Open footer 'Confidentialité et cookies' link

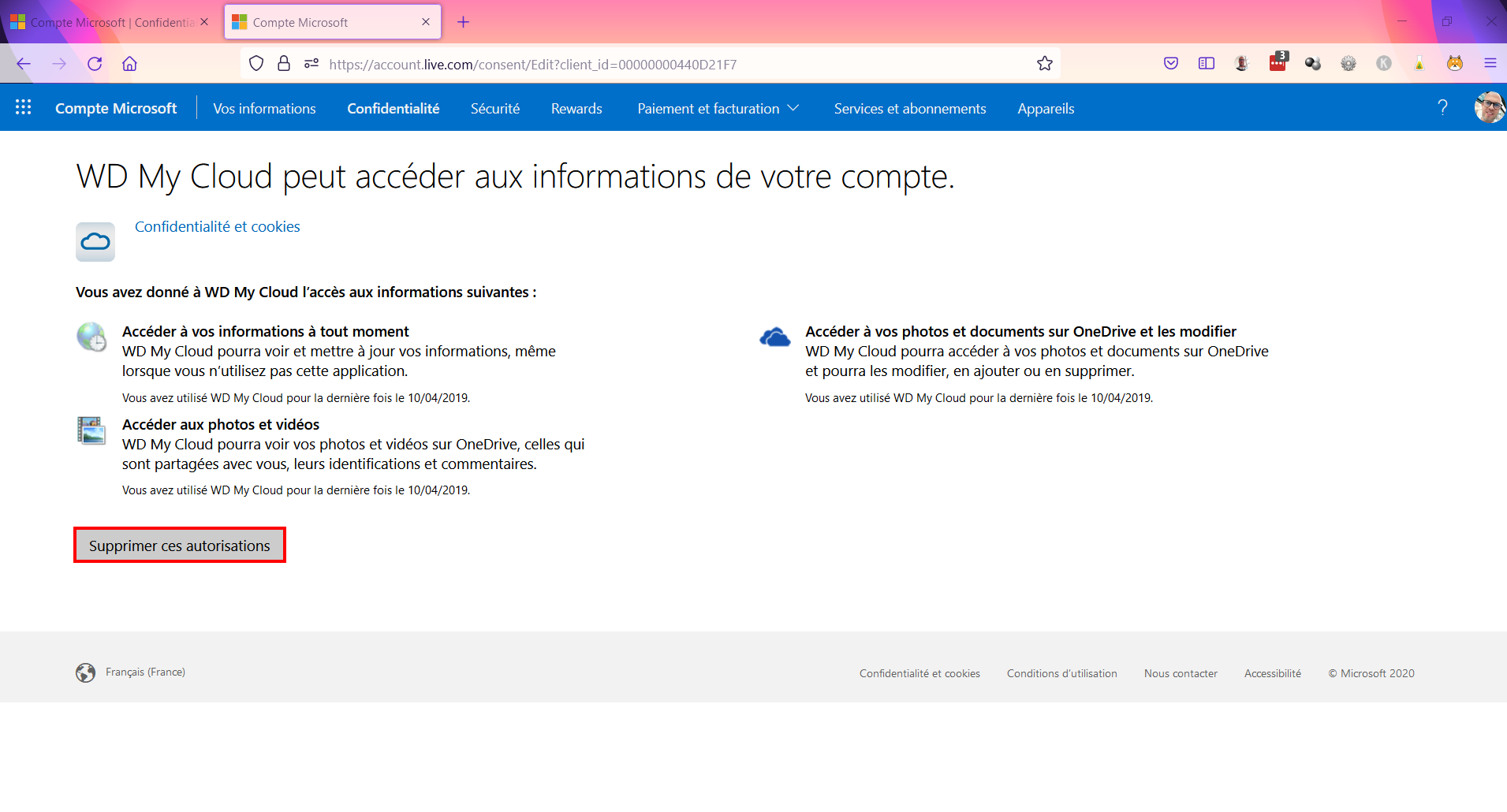919,674
